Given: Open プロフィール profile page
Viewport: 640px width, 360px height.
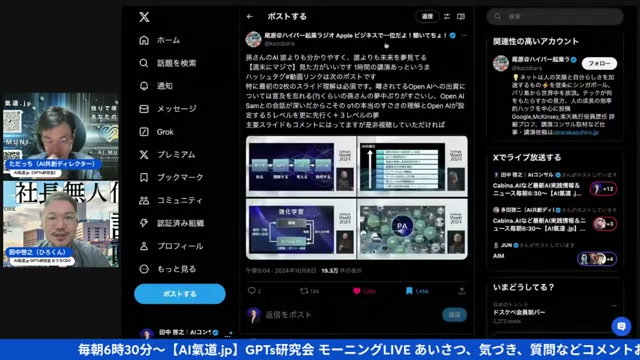Looking at the screenshot, I should [x=171, y=246].
